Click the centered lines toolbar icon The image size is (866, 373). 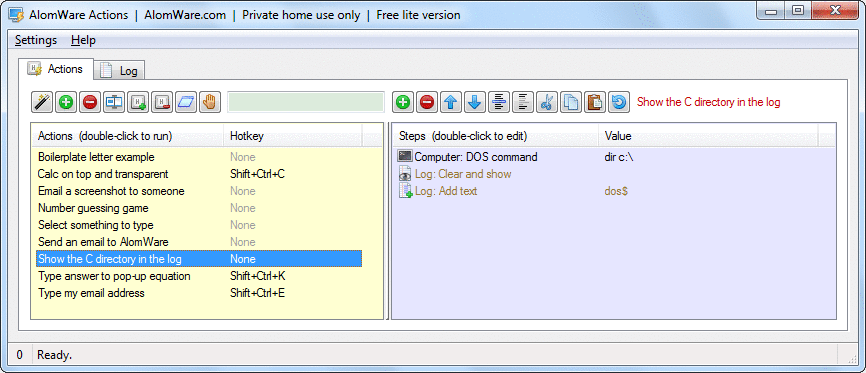coord(499,102)
